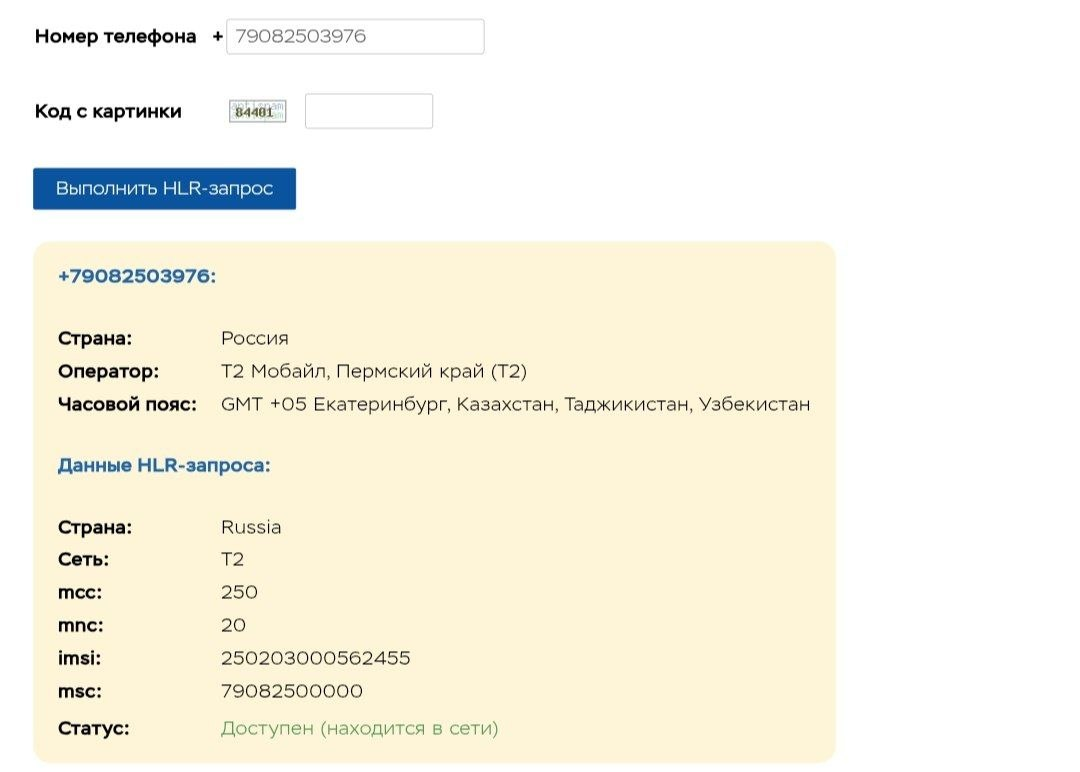Click the +79082503976 heading link

point(136,277)
